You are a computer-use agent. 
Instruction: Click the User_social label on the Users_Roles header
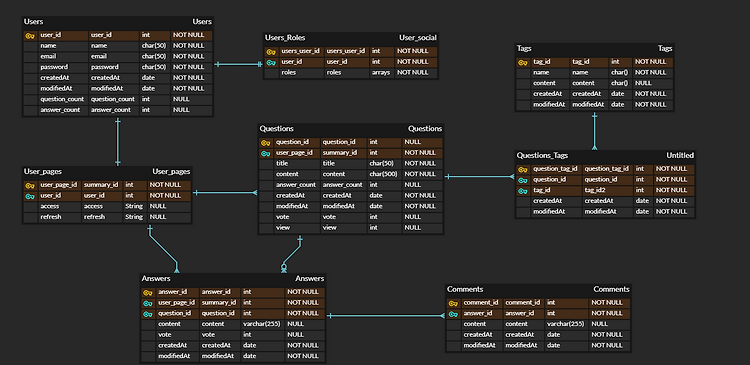pos(418,38)
